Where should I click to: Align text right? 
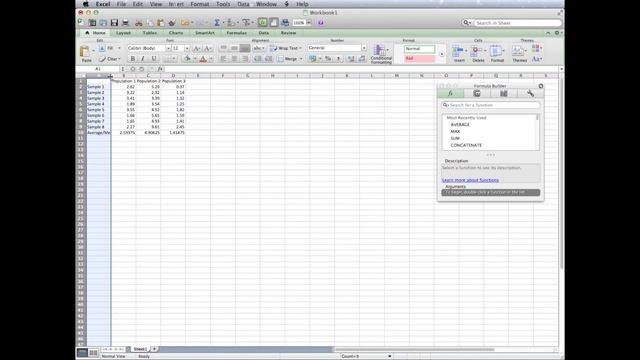click(244, 59)
